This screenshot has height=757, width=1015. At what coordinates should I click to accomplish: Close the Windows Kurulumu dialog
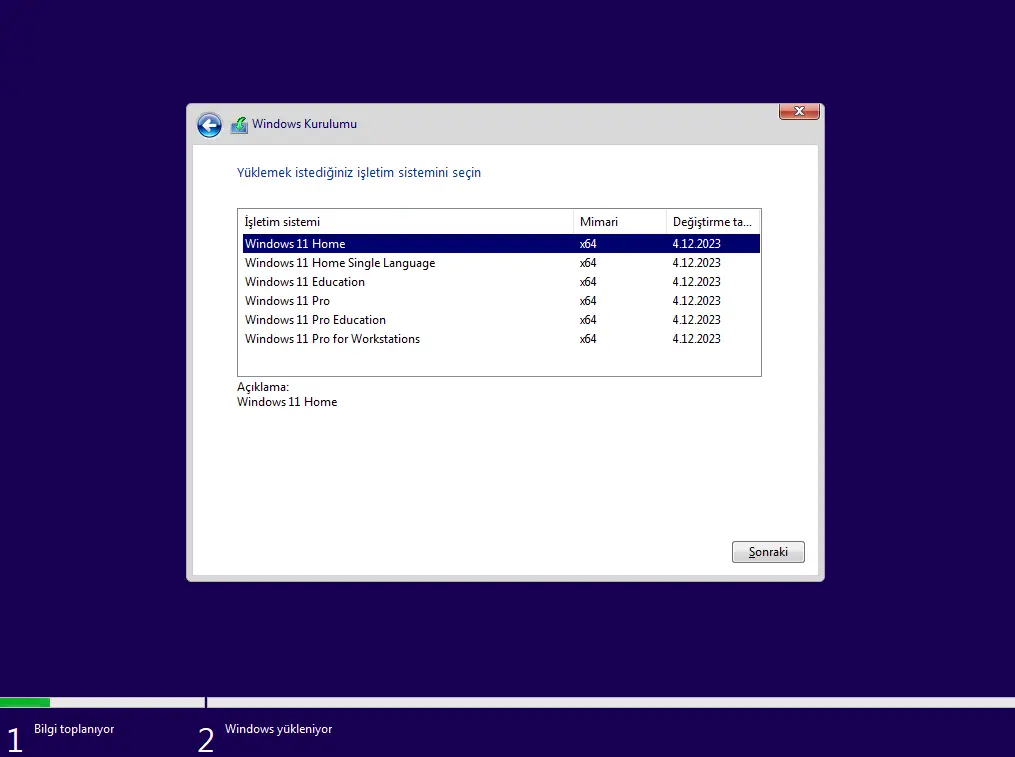tap(799, 111)
